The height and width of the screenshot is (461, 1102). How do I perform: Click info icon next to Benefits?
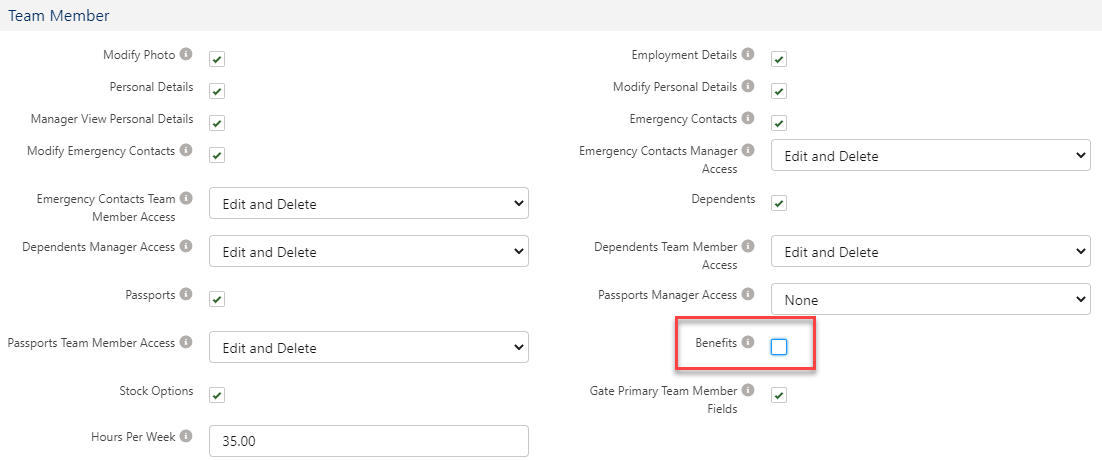tap(748, 343)
